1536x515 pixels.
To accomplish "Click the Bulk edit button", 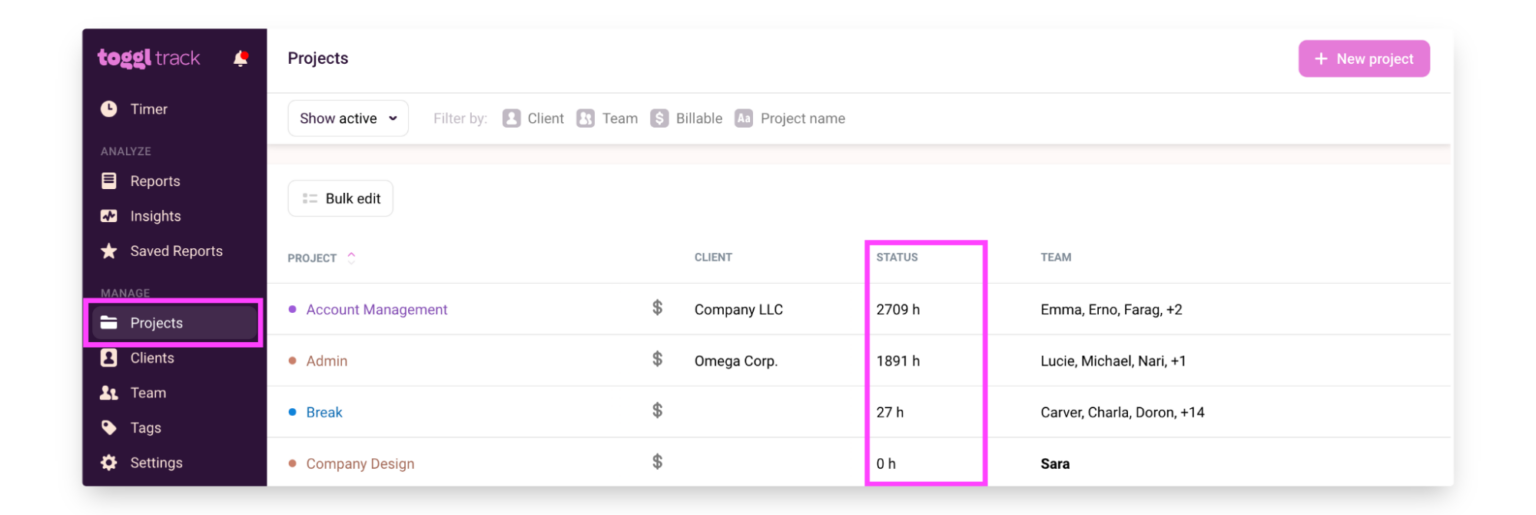I will tap(341, 199).
